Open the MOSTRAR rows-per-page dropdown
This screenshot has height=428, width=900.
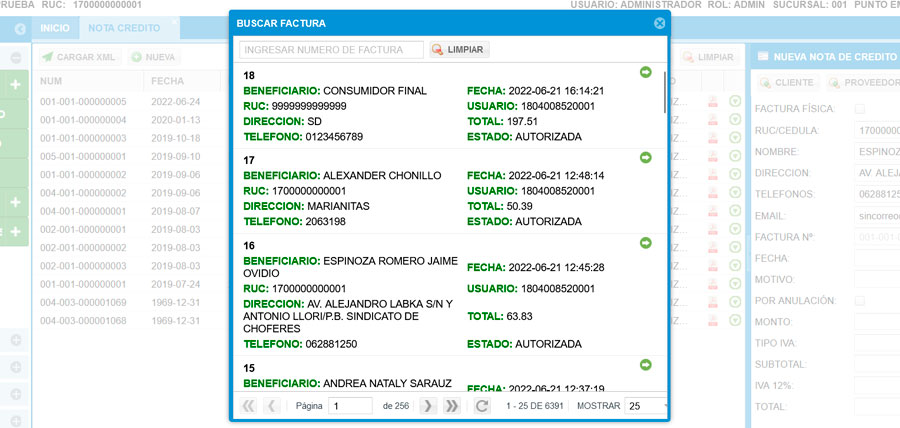click(646, 406)
